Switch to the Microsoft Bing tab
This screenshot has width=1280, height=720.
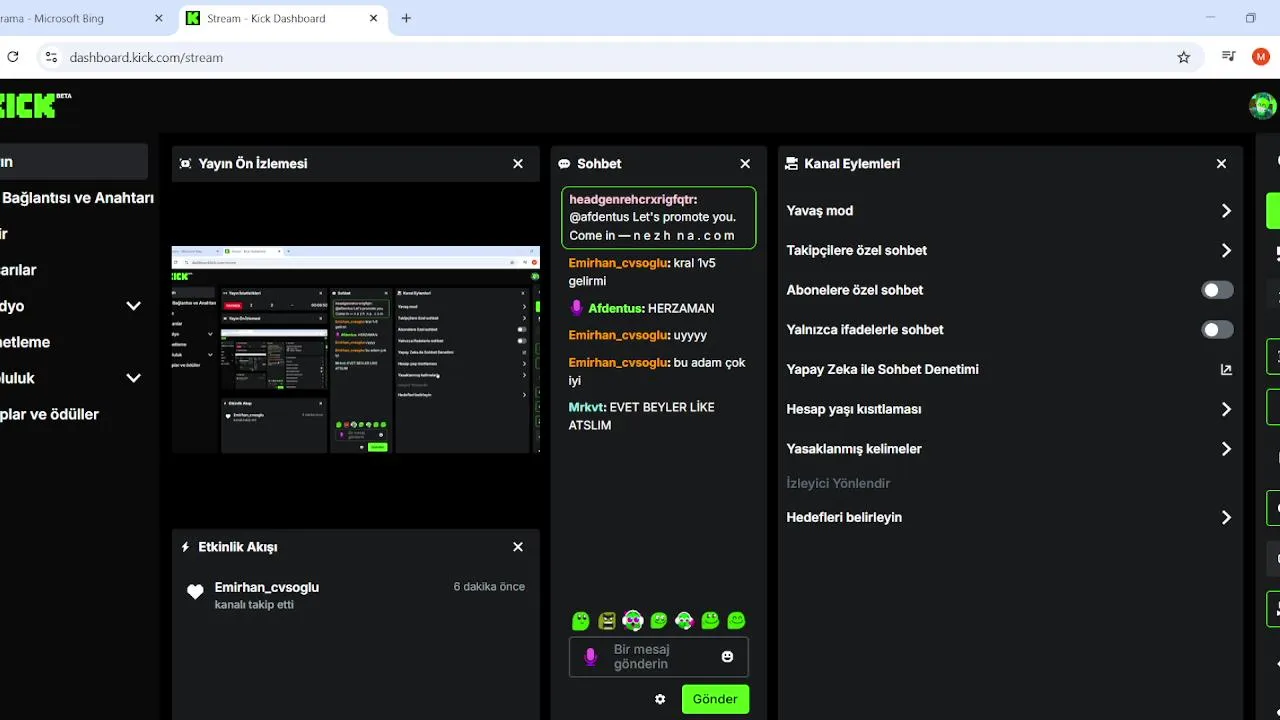tap(70, 18)
